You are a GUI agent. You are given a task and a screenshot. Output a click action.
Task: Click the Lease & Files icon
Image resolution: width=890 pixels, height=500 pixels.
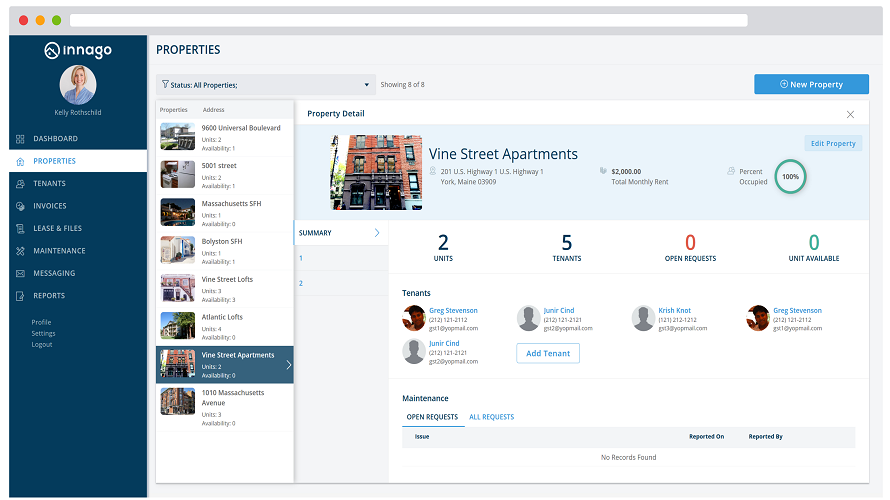21,229
